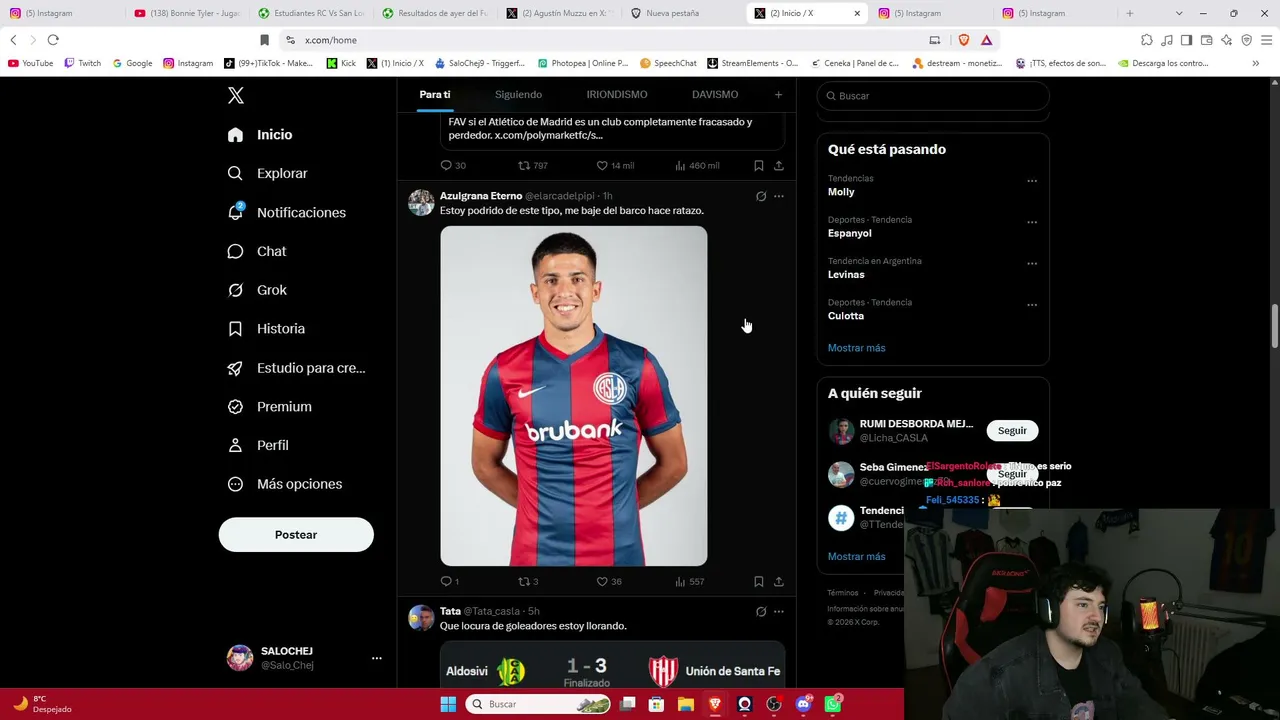1280x720 pixels.
Task: Switch to DAVISMO tab
Action: pyautogui.click(x=715, y=95)
